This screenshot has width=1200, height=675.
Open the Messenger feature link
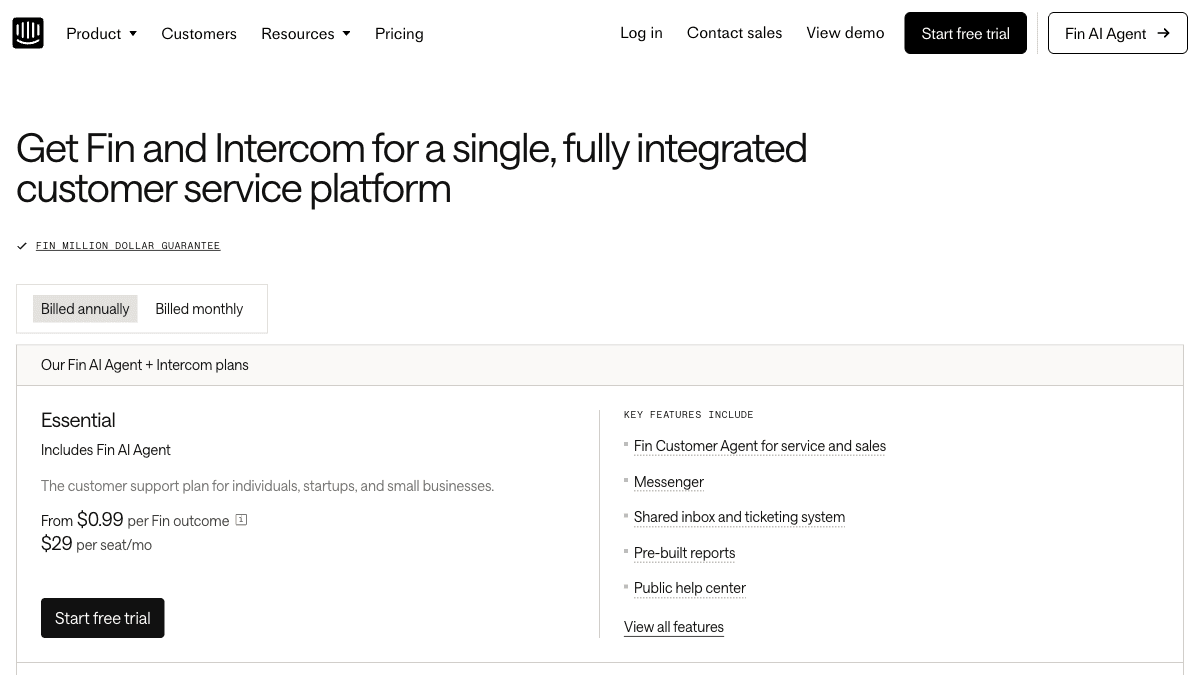tap(668, 481)
